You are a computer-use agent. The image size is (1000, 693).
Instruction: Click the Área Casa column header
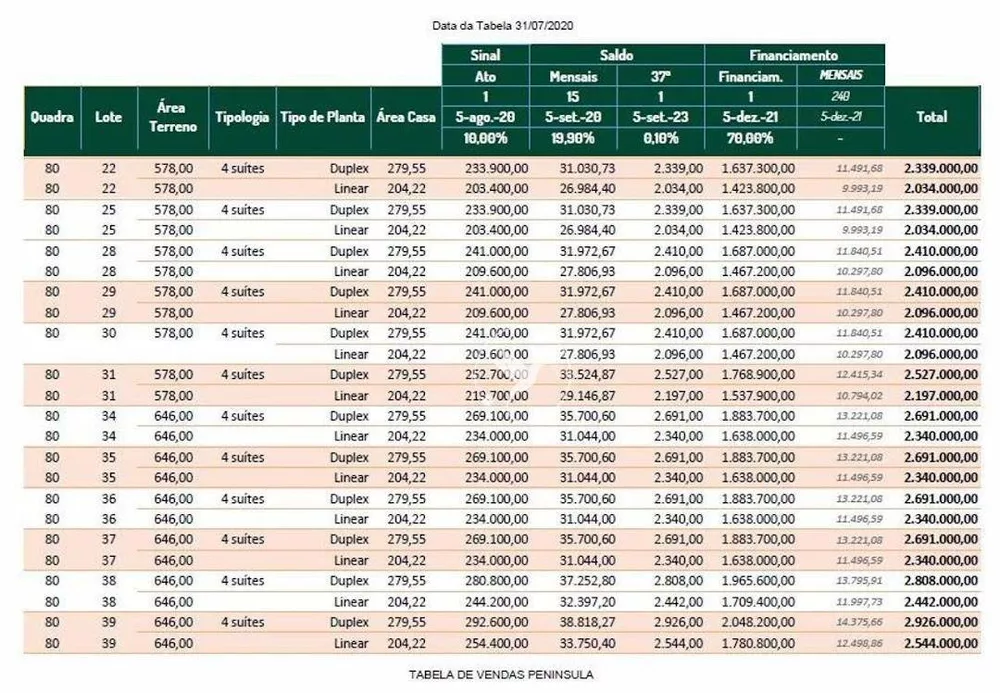(406, 117)
